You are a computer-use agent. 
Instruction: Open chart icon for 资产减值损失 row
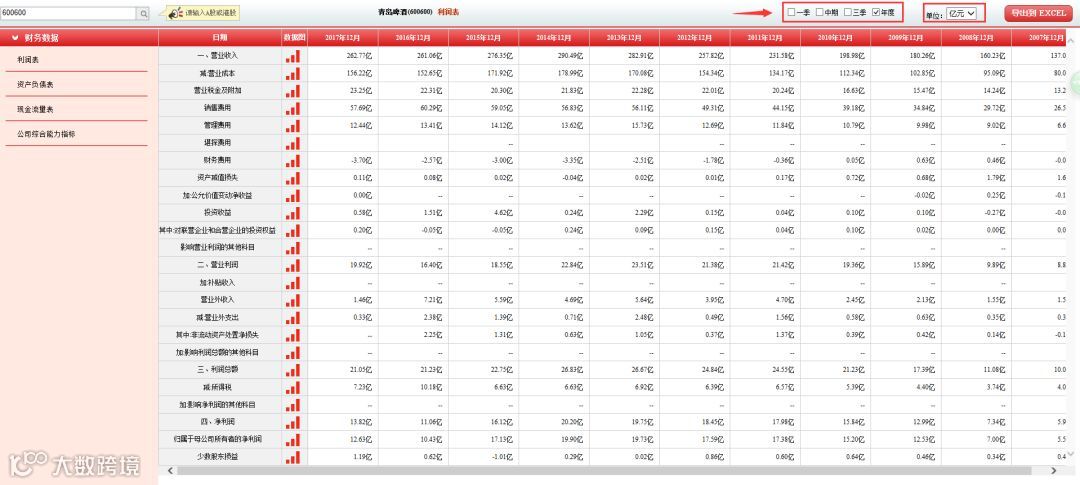[293, 178]
